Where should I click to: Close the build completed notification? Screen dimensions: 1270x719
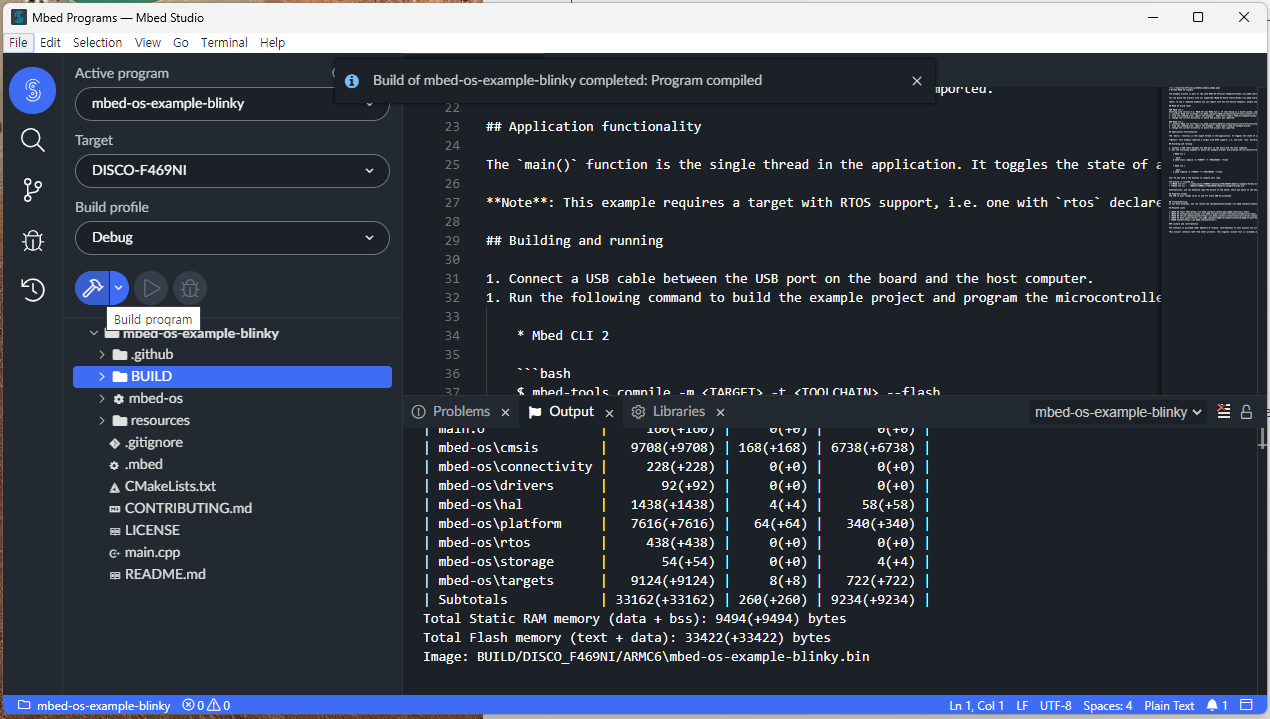click(x=917, y=81)
